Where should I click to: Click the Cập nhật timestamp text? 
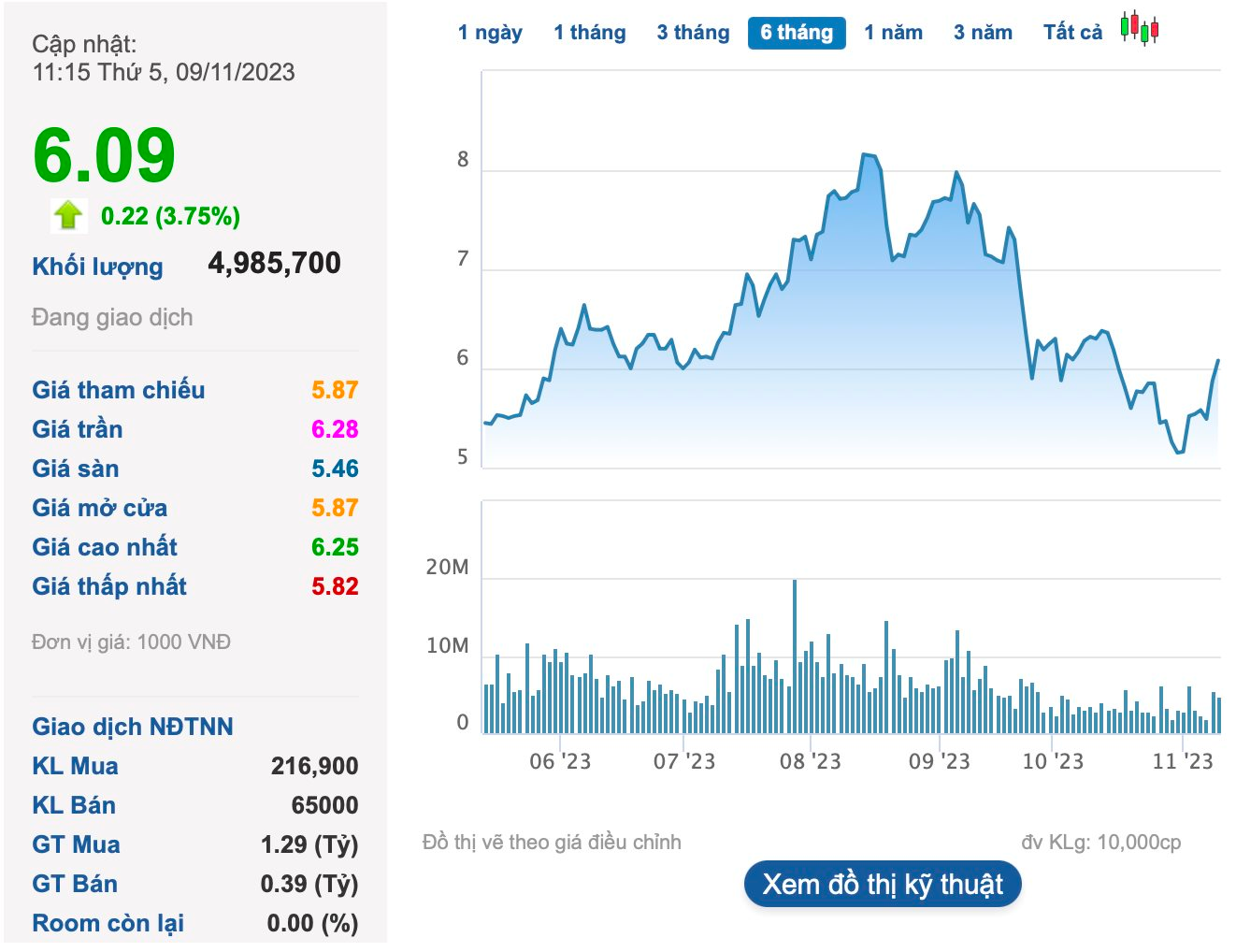pyautogui.click(x=163, y=58)
